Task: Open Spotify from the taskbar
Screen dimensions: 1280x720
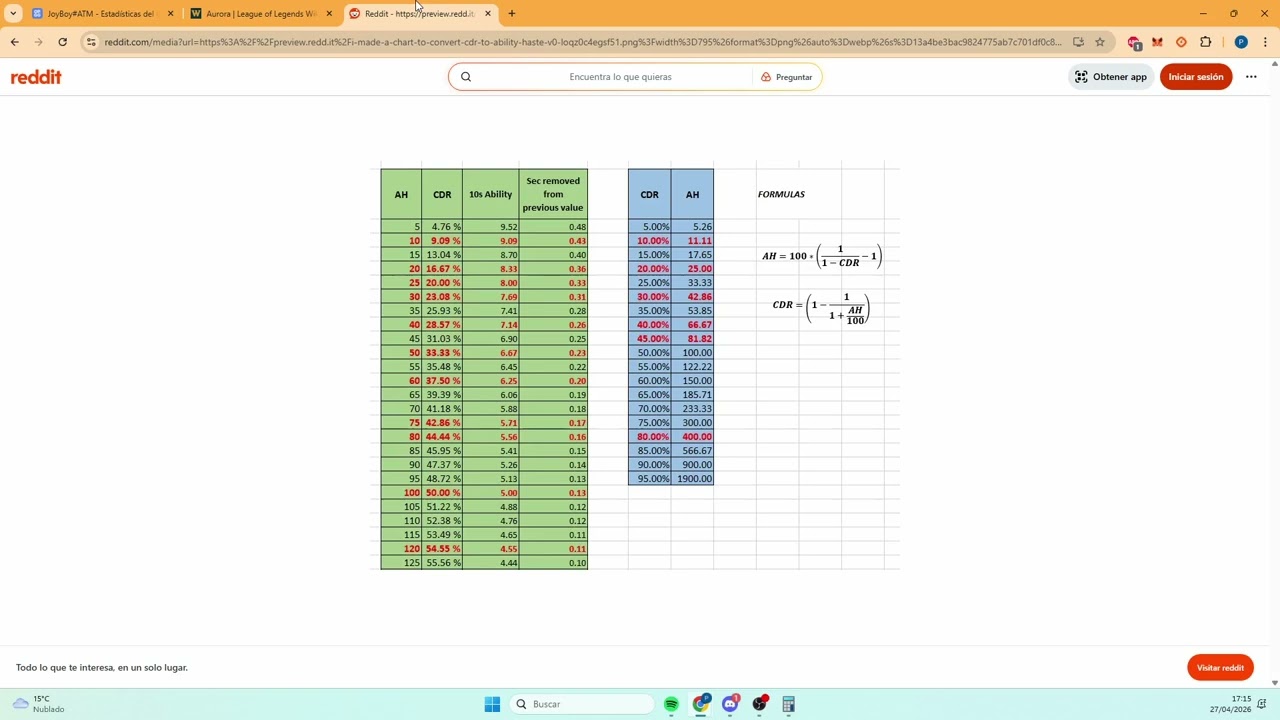Action: (x=672, y=704)
